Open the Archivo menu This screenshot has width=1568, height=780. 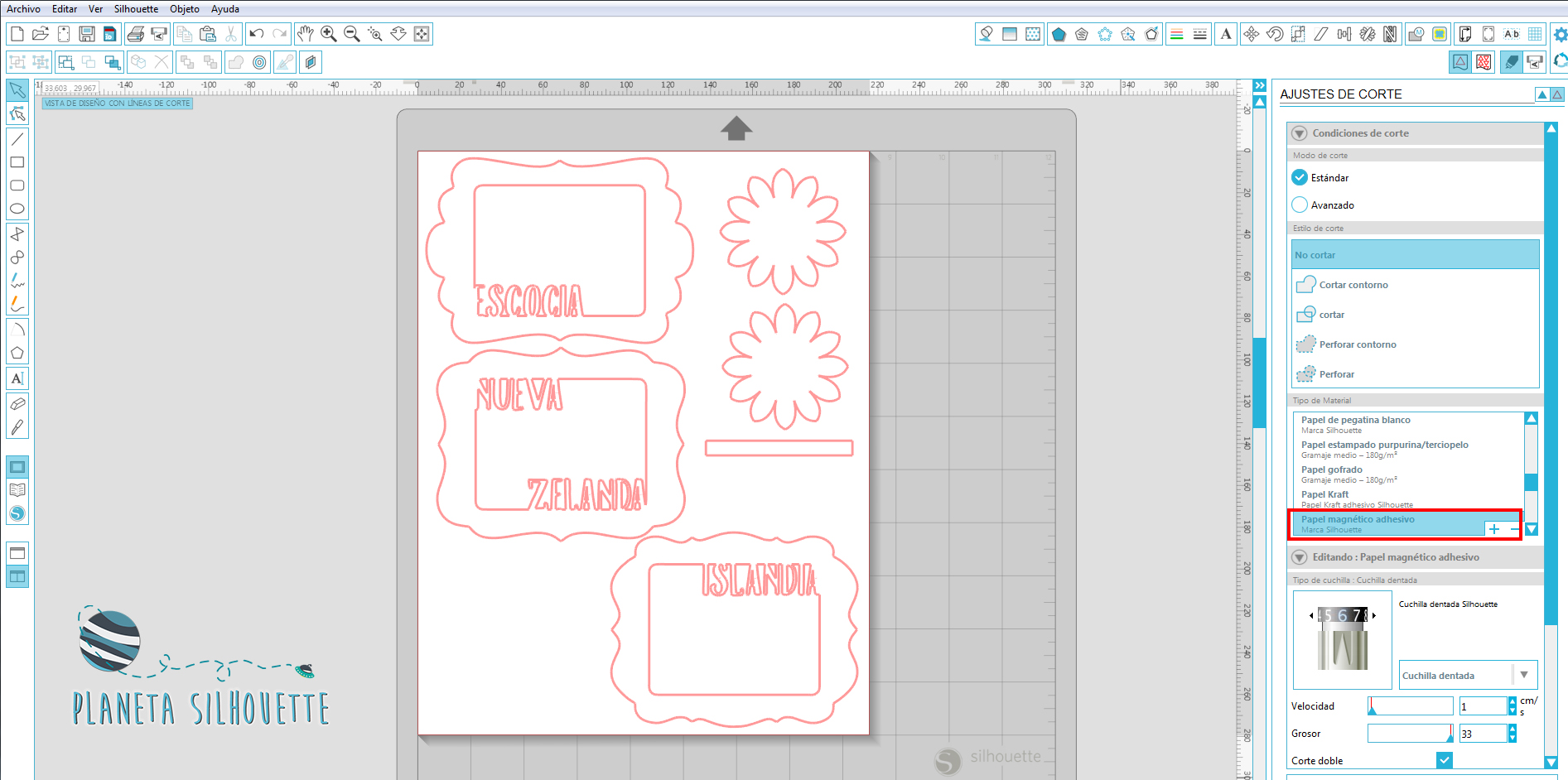[x=23, y=9]
